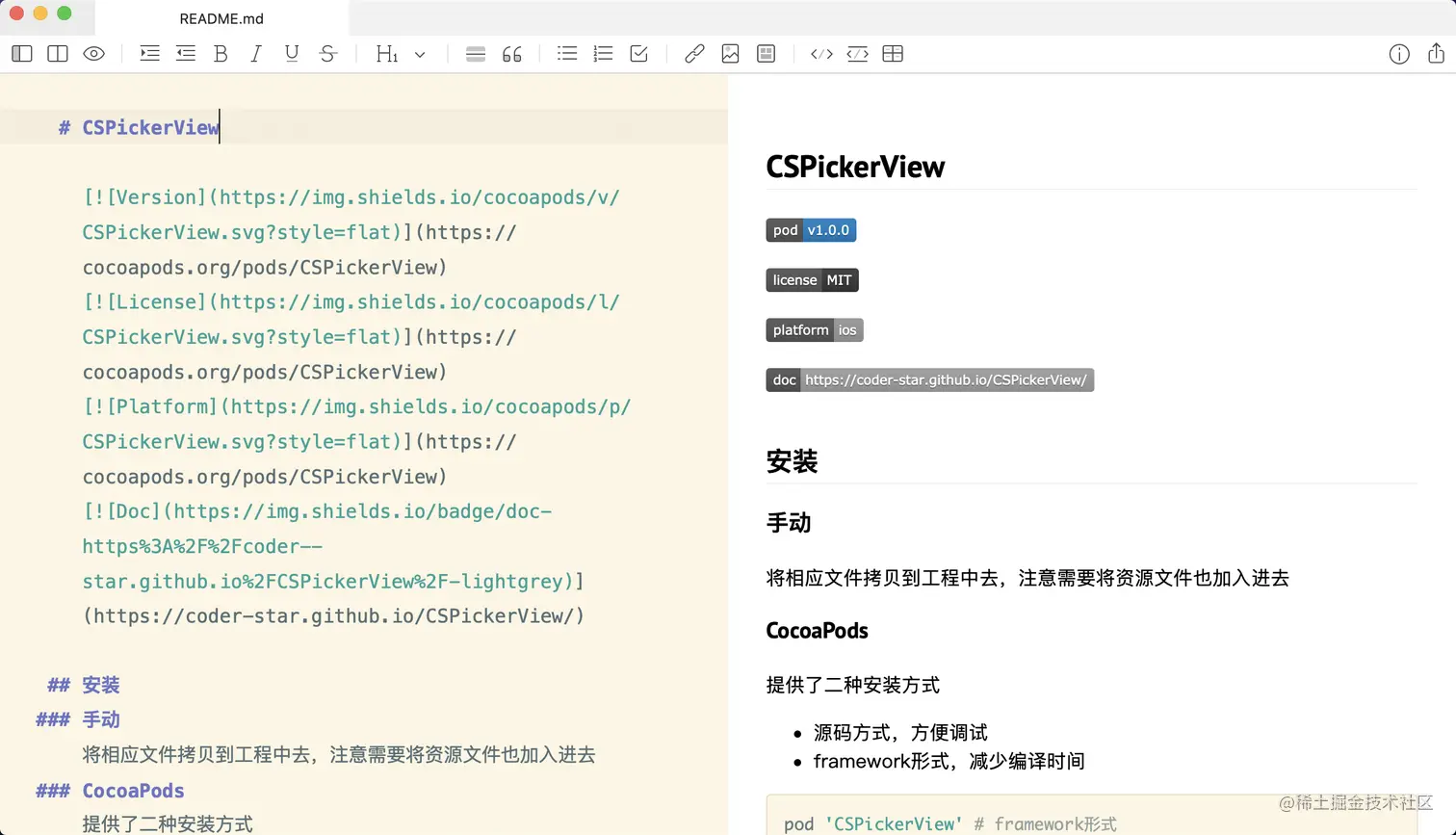Insert an H1 heading
This screenshot has height=835, width=1456.
(x=386, y=54)
